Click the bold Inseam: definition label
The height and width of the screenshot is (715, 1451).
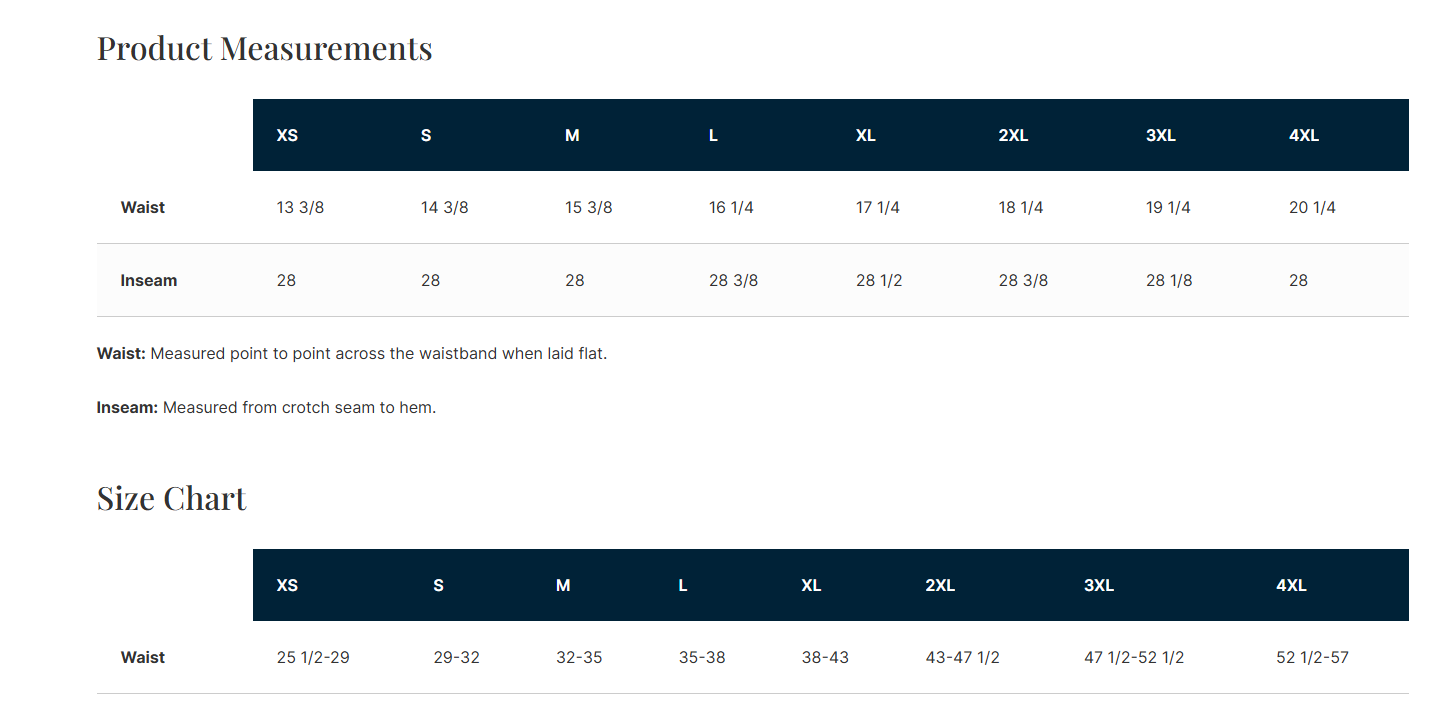coord(127,408)
